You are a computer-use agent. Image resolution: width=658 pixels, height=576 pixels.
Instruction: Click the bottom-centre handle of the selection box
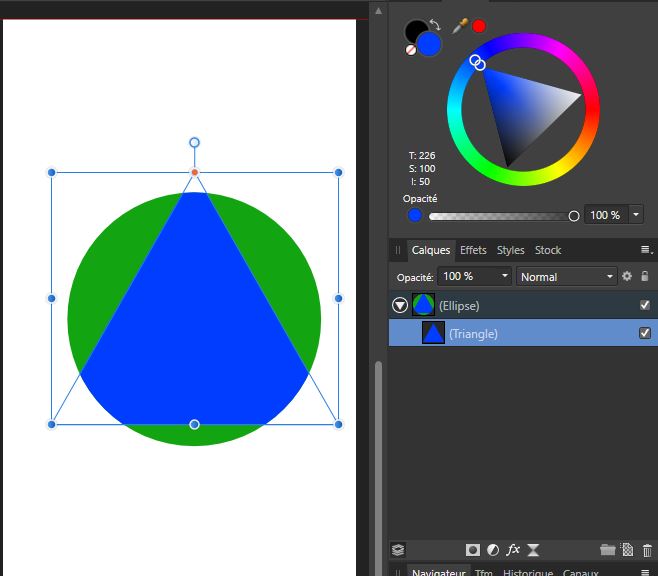click(194, 425)
